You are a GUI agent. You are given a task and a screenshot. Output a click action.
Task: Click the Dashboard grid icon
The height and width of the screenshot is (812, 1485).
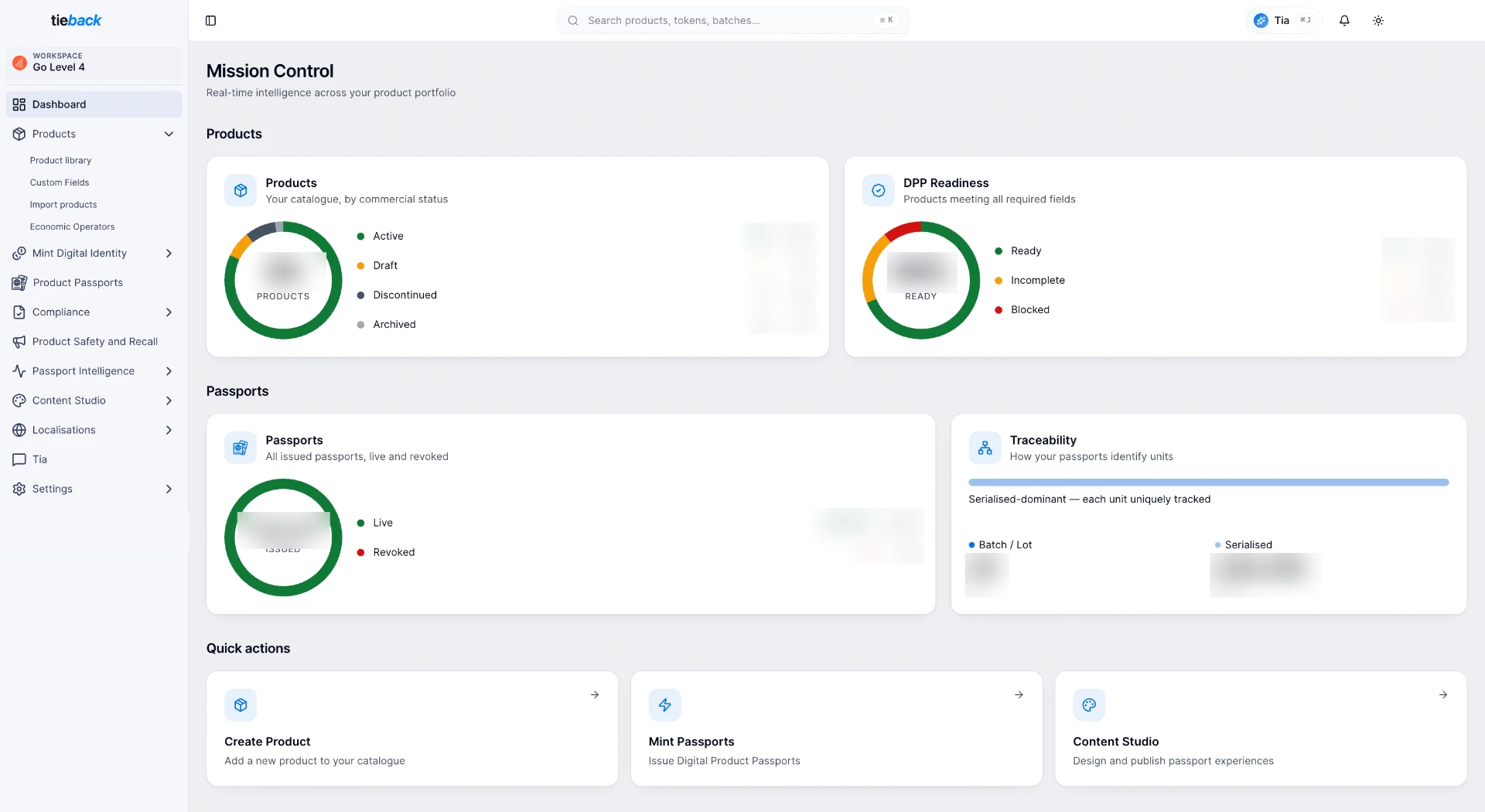(x=19, y=104)
